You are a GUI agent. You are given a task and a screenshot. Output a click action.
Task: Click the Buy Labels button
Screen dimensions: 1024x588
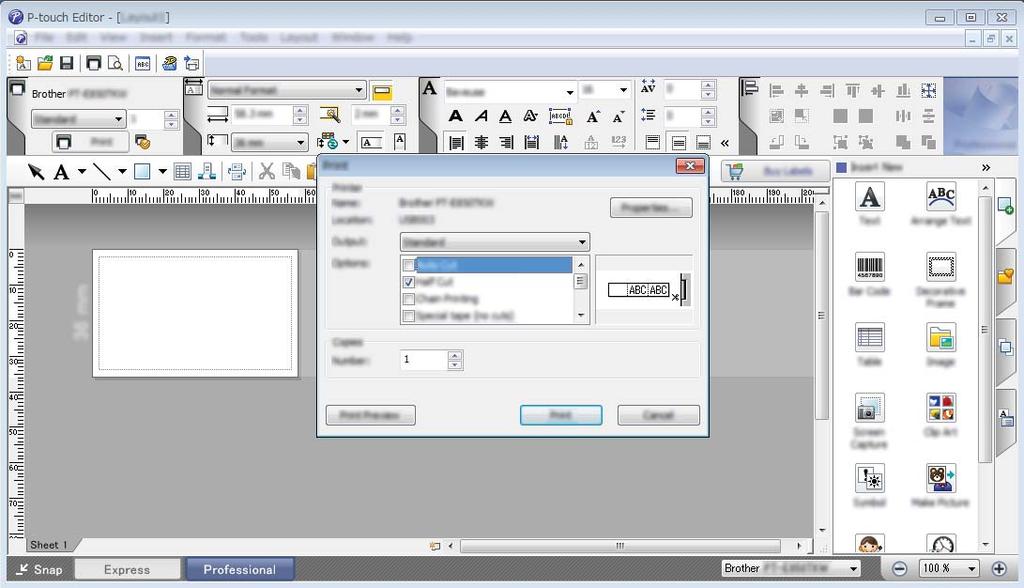(775, 171)
